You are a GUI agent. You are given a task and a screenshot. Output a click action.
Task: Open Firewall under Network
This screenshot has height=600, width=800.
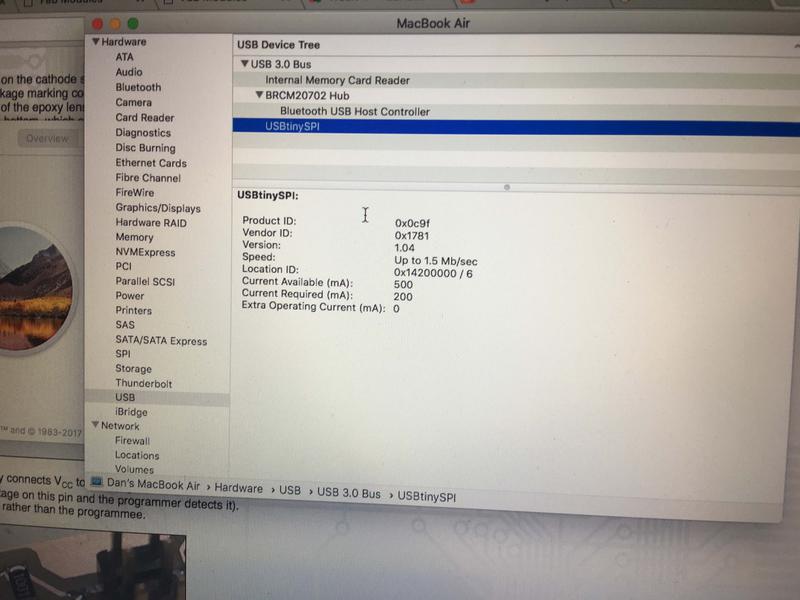point(132,440)
